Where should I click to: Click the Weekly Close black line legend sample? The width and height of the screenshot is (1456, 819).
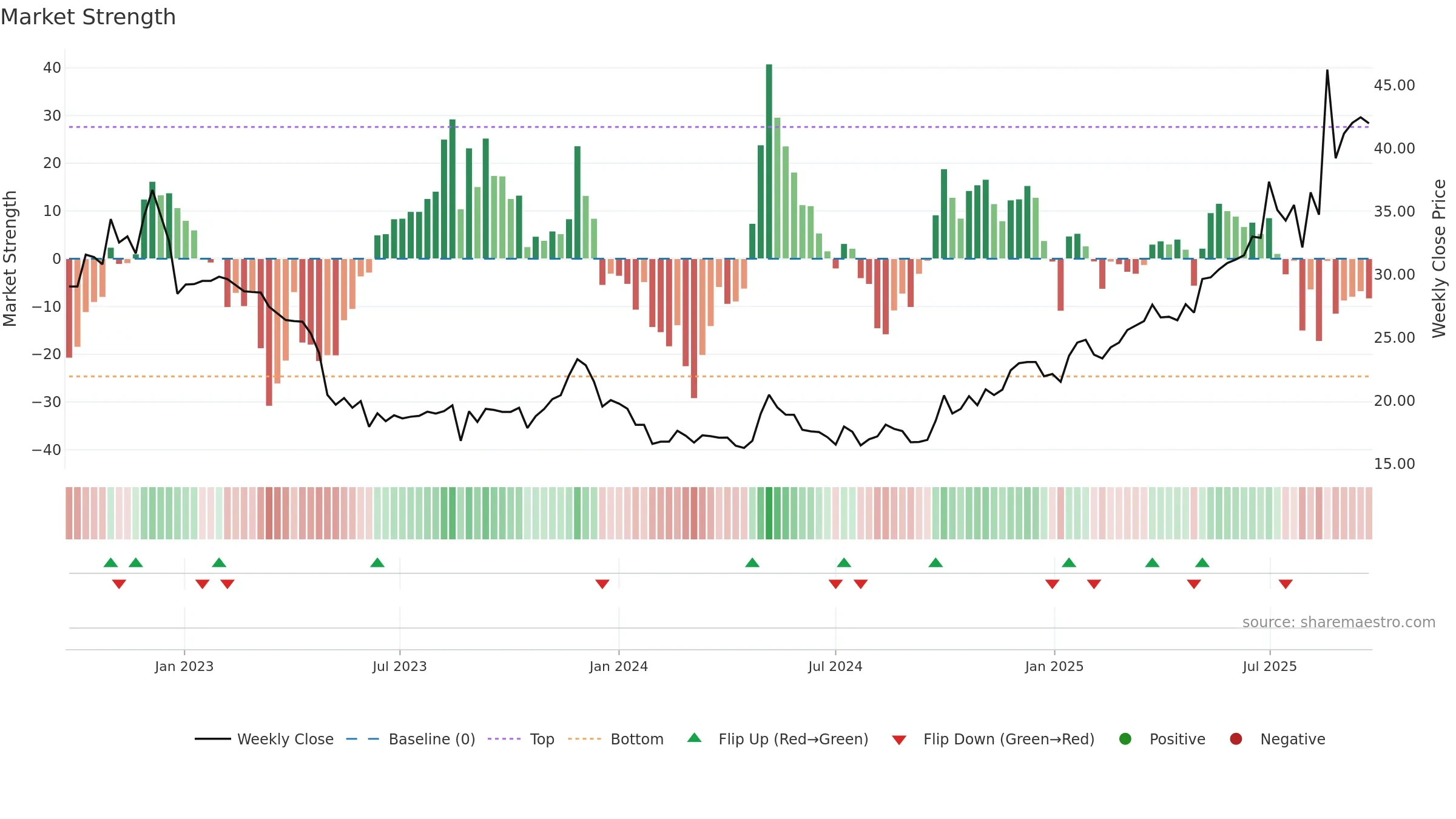point(213,739)
